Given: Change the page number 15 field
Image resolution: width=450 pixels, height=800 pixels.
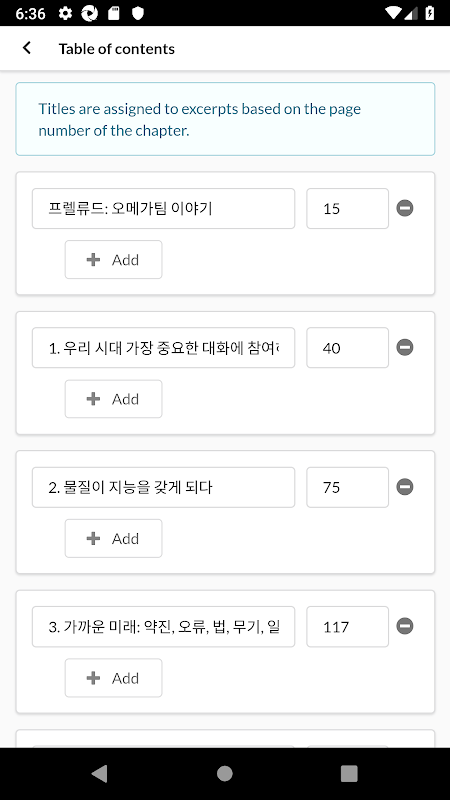Looking at the screenshot, I should pos(347,209).
